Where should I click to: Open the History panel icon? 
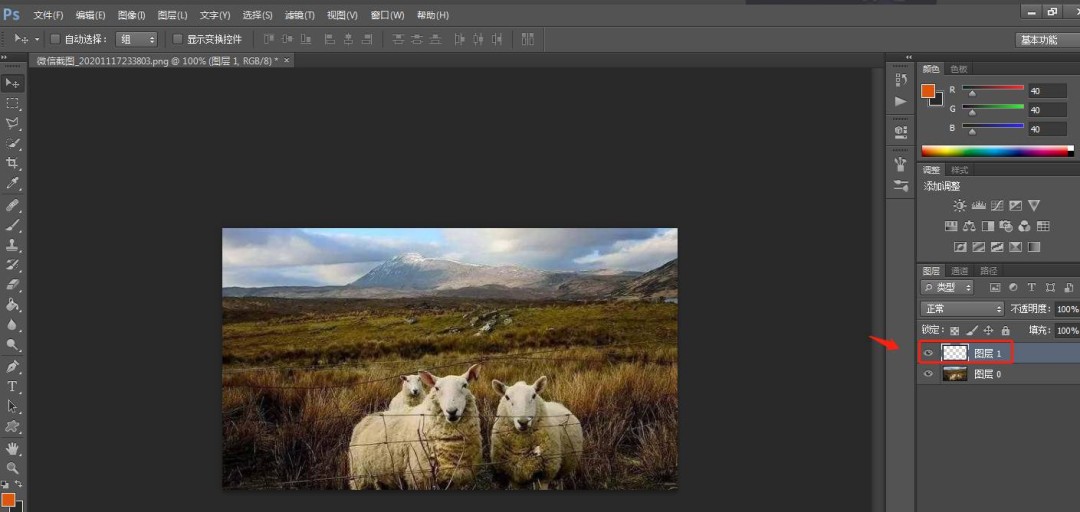(900, 80)
